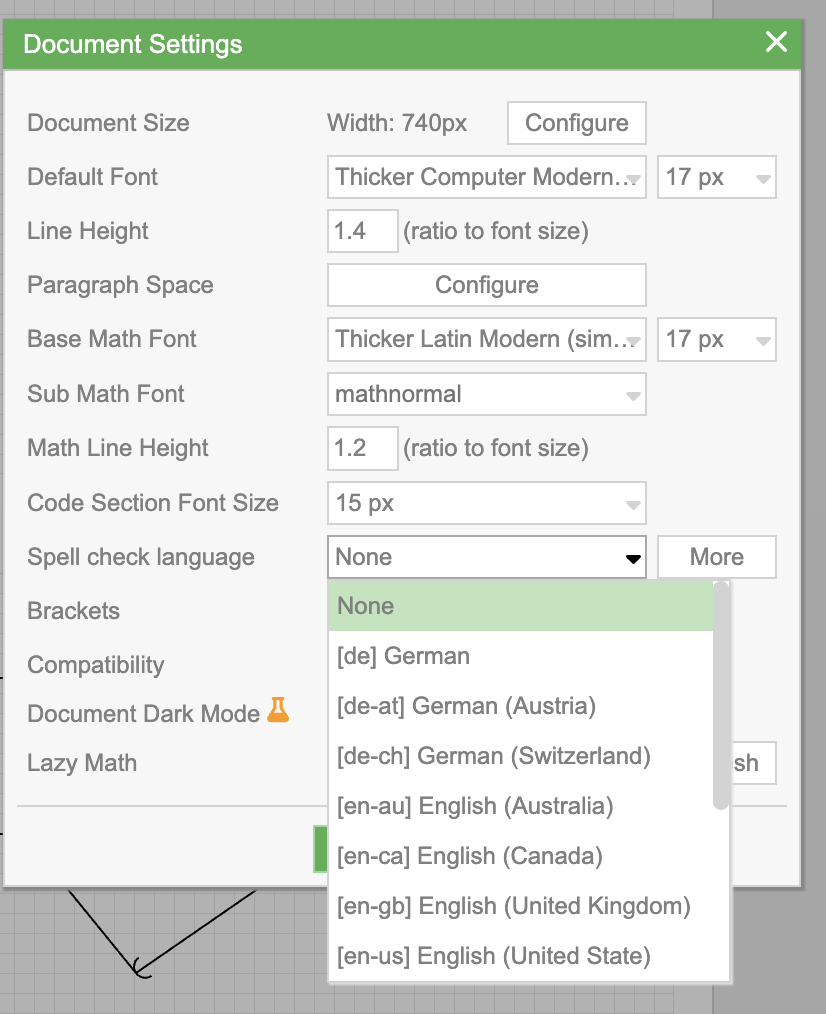Screen dimensions: 826x1014
Task: Click the Document Size label
Action: click(108, 123)
